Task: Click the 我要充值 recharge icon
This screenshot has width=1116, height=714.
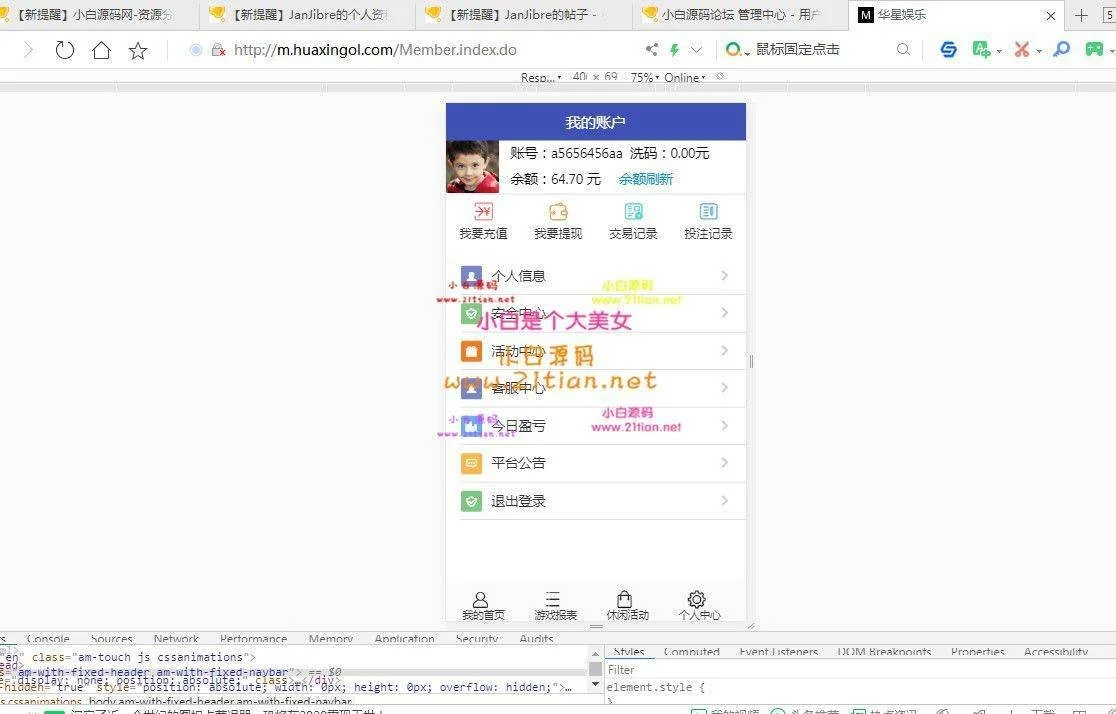Action: pyautogui.click(x=483, y=212)
